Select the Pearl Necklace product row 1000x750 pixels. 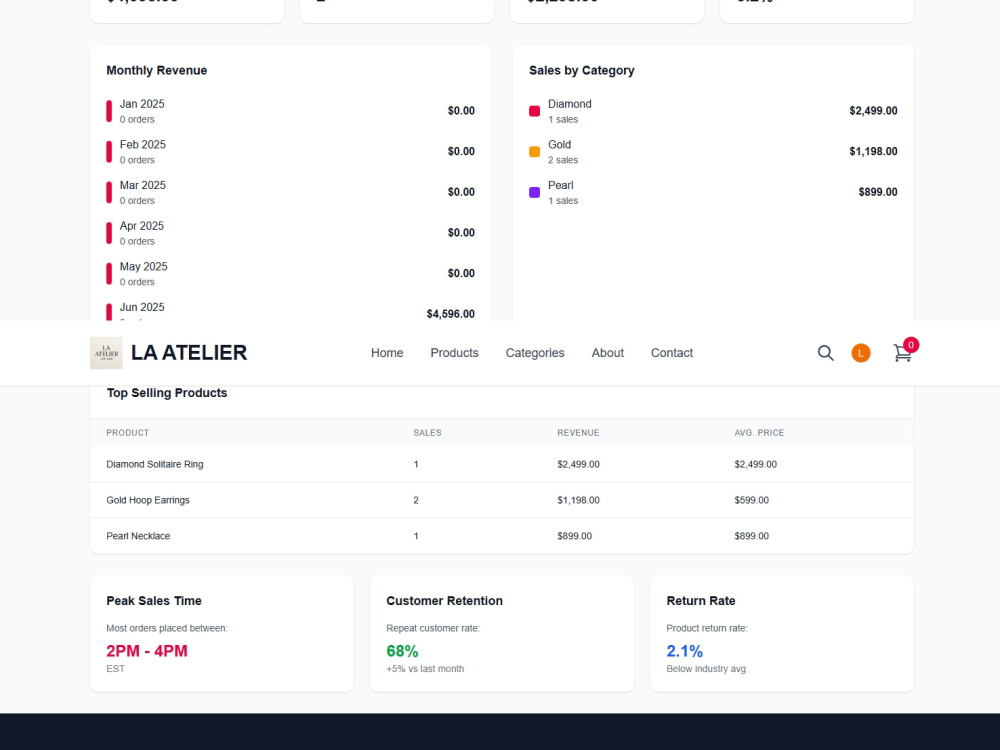pyautogui.click(x=502, y=536)
